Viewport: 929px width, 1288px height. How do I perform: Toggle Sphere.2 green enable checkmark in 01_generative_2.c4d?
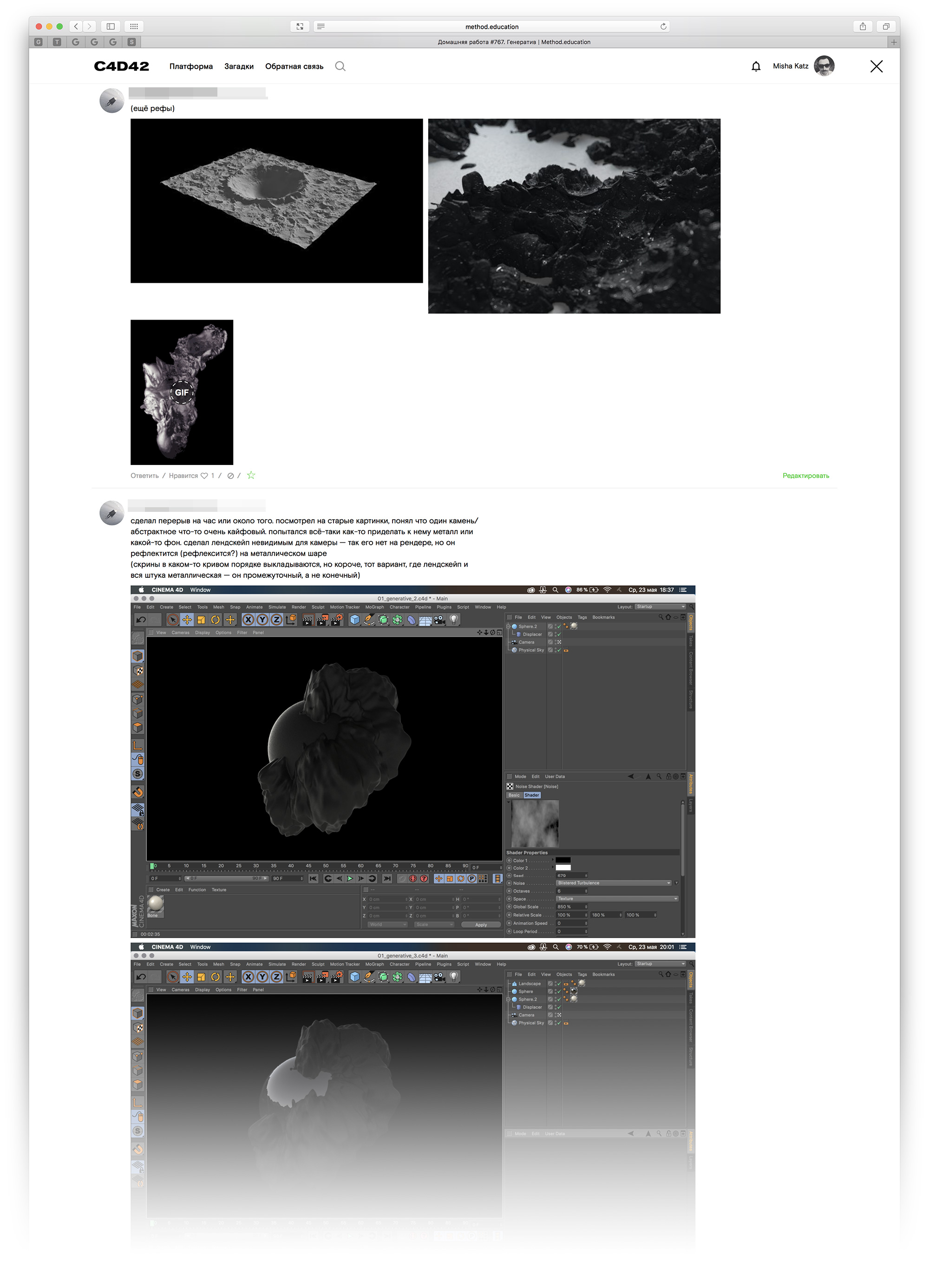[558, 627]
